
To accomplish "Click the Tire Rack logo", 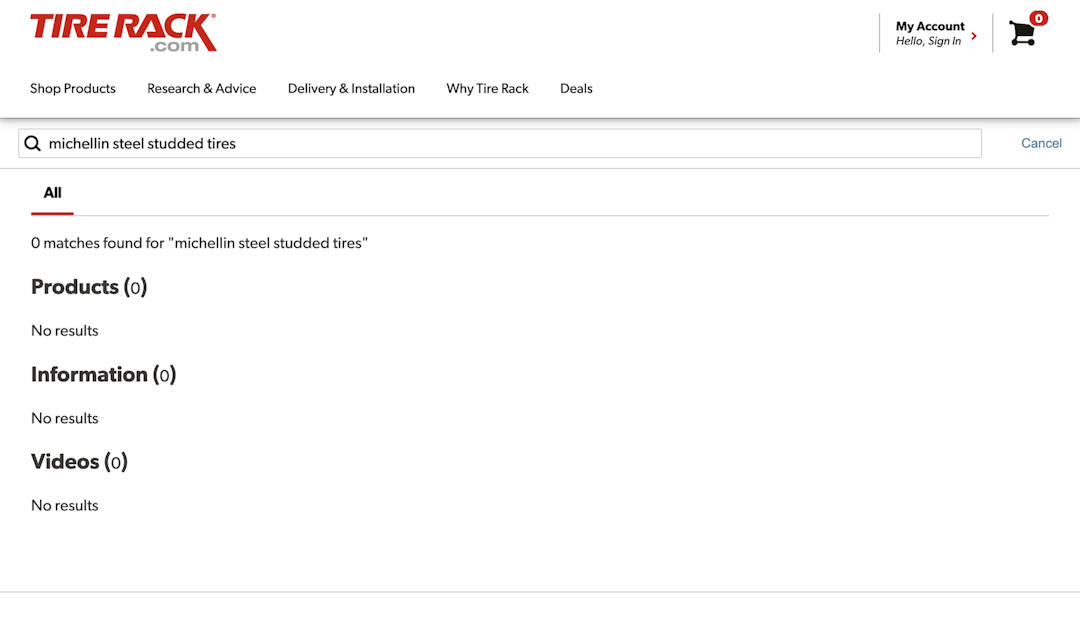I will tap(120, 30).
